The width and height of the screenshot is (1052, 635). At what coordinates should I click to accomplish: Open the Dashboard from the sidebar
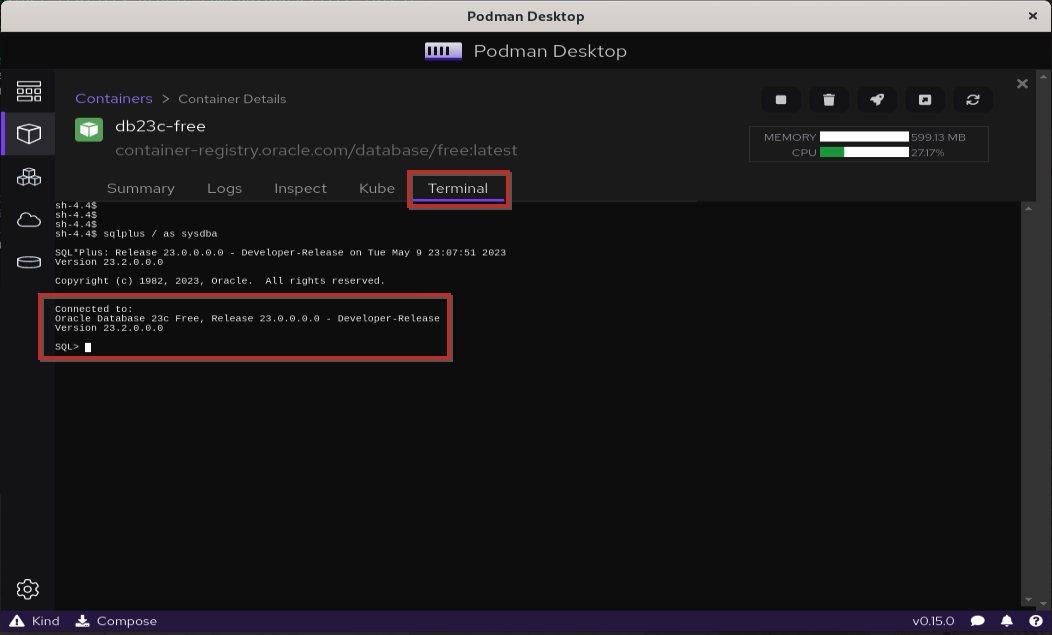[x=29, y=90]
